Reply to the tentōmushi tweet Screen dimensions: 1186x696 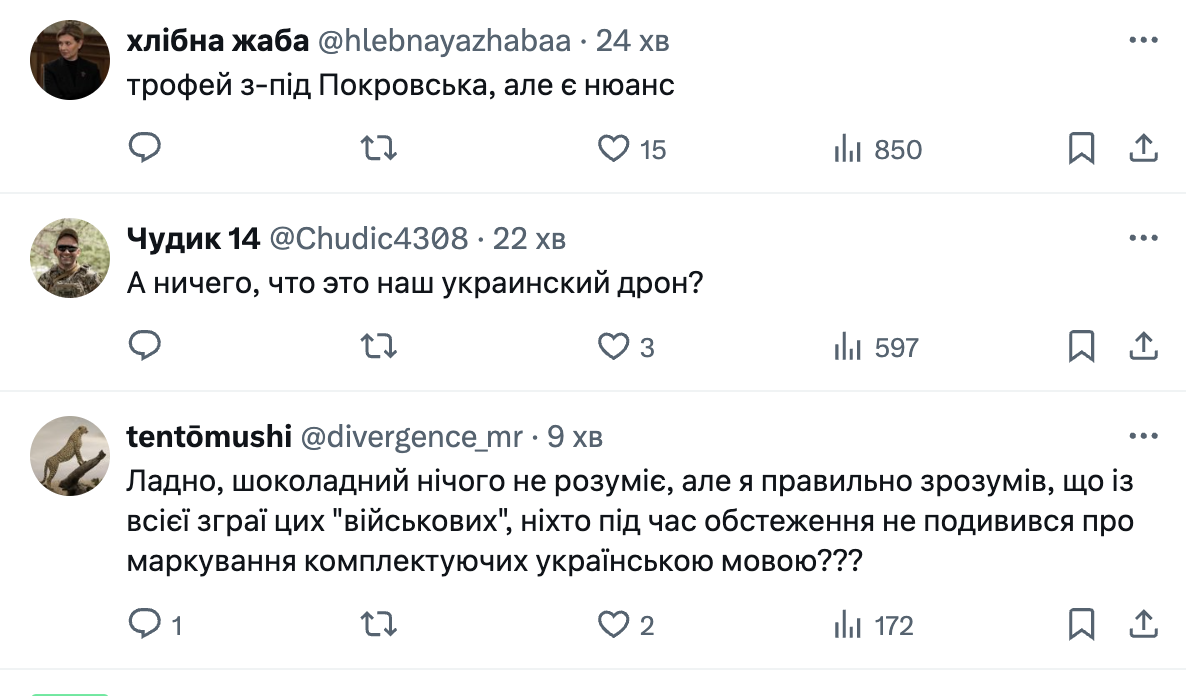146,625
